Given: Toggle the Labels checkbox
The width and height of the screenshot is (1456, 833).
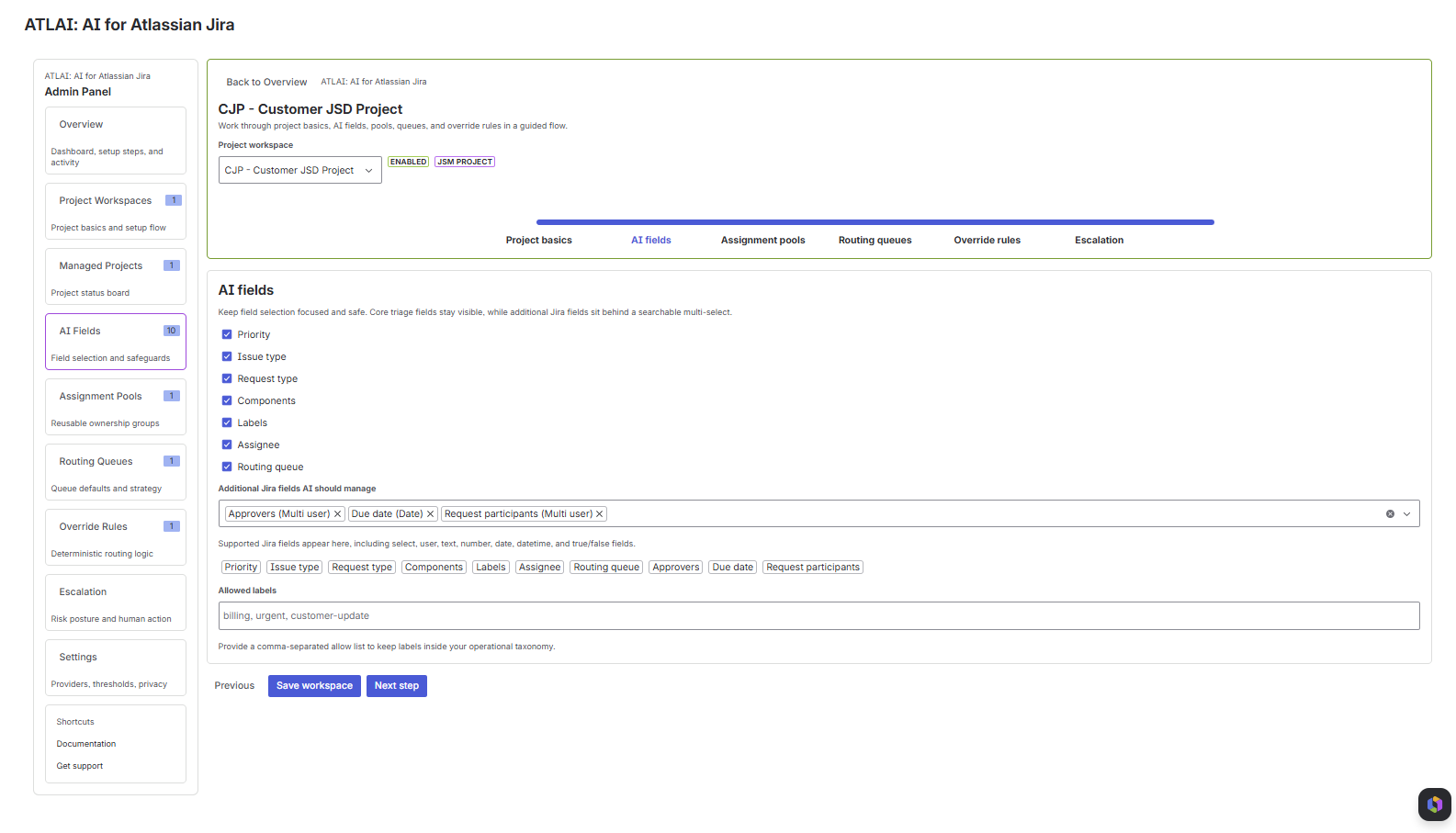Looking at the screenshot, I should pyautogui.click(x=227, y=422).
